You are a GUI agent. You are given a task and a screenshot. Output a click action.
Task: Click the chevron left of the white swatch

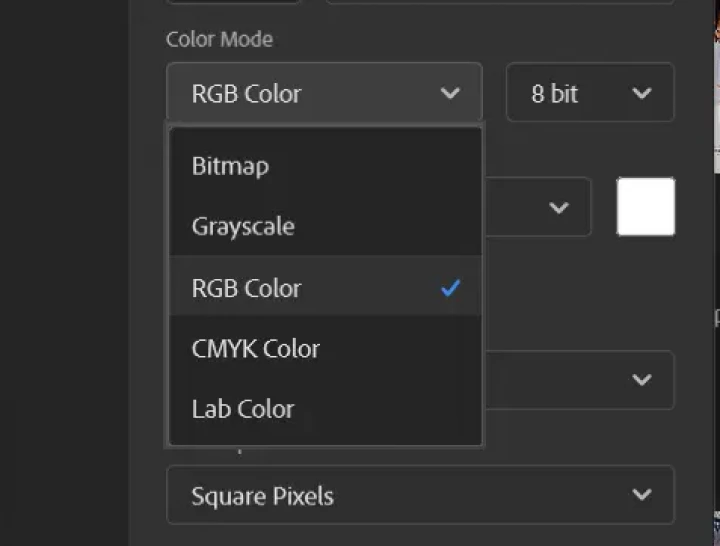click(559, 208)
